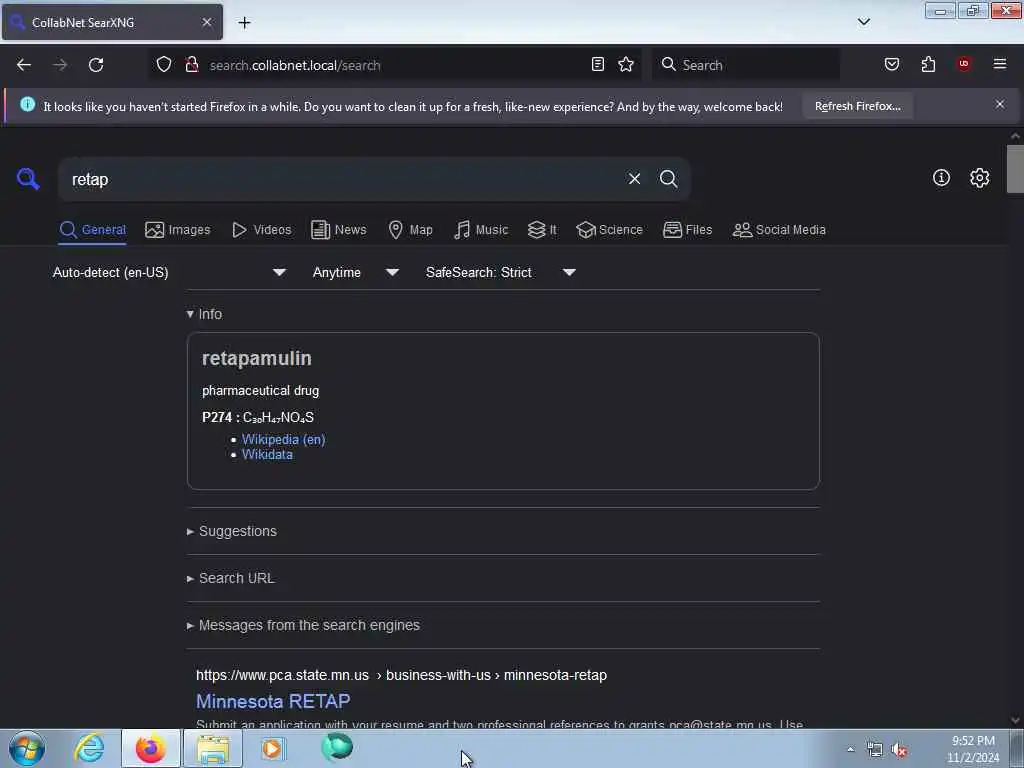This screenshot has height=768, width=1024.
Task: Click the Refresh Firefox... button
Action: (857, 106)
